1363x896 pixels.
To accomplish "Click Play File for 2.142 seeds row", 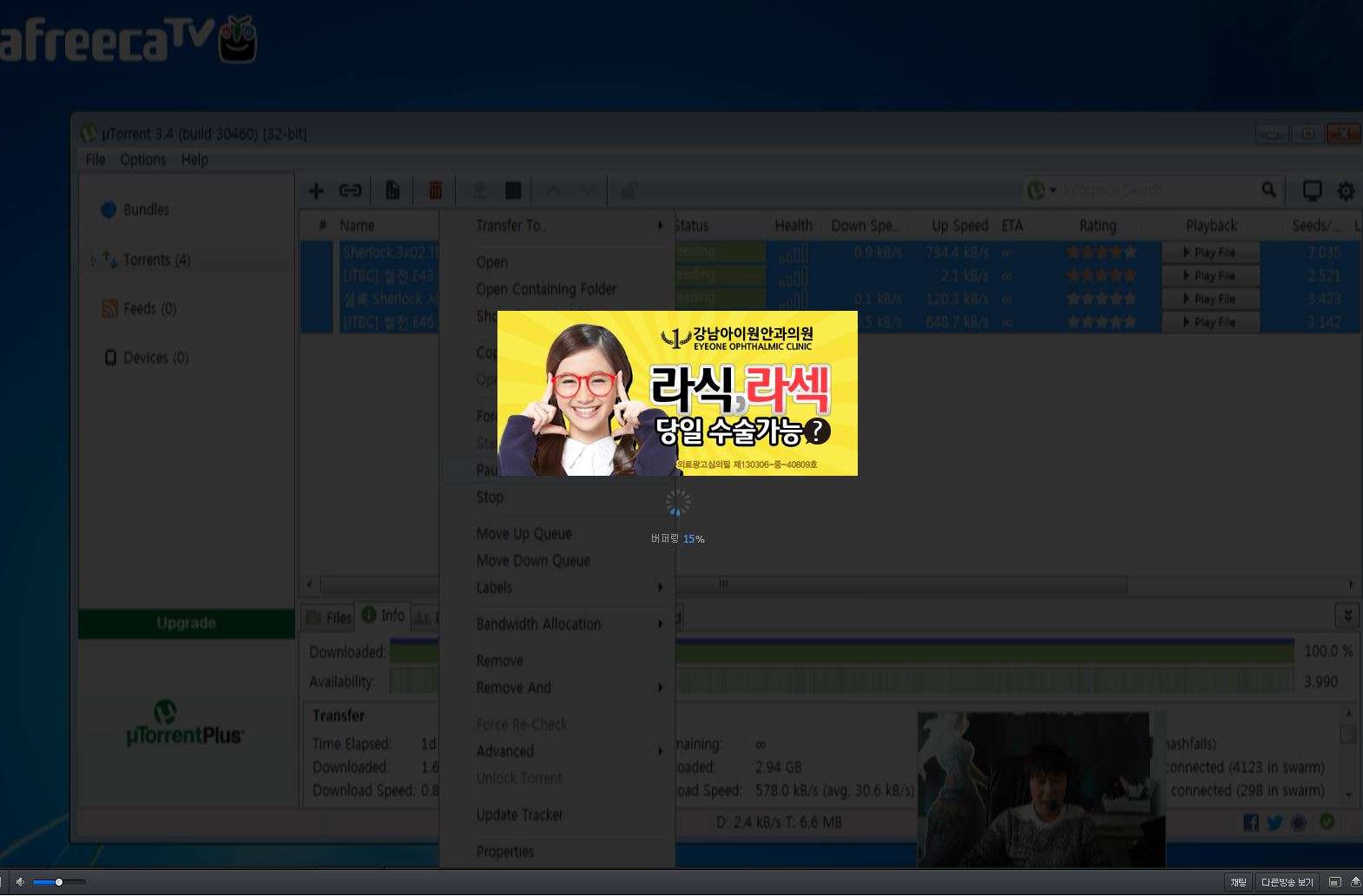I will point(1210,322).
